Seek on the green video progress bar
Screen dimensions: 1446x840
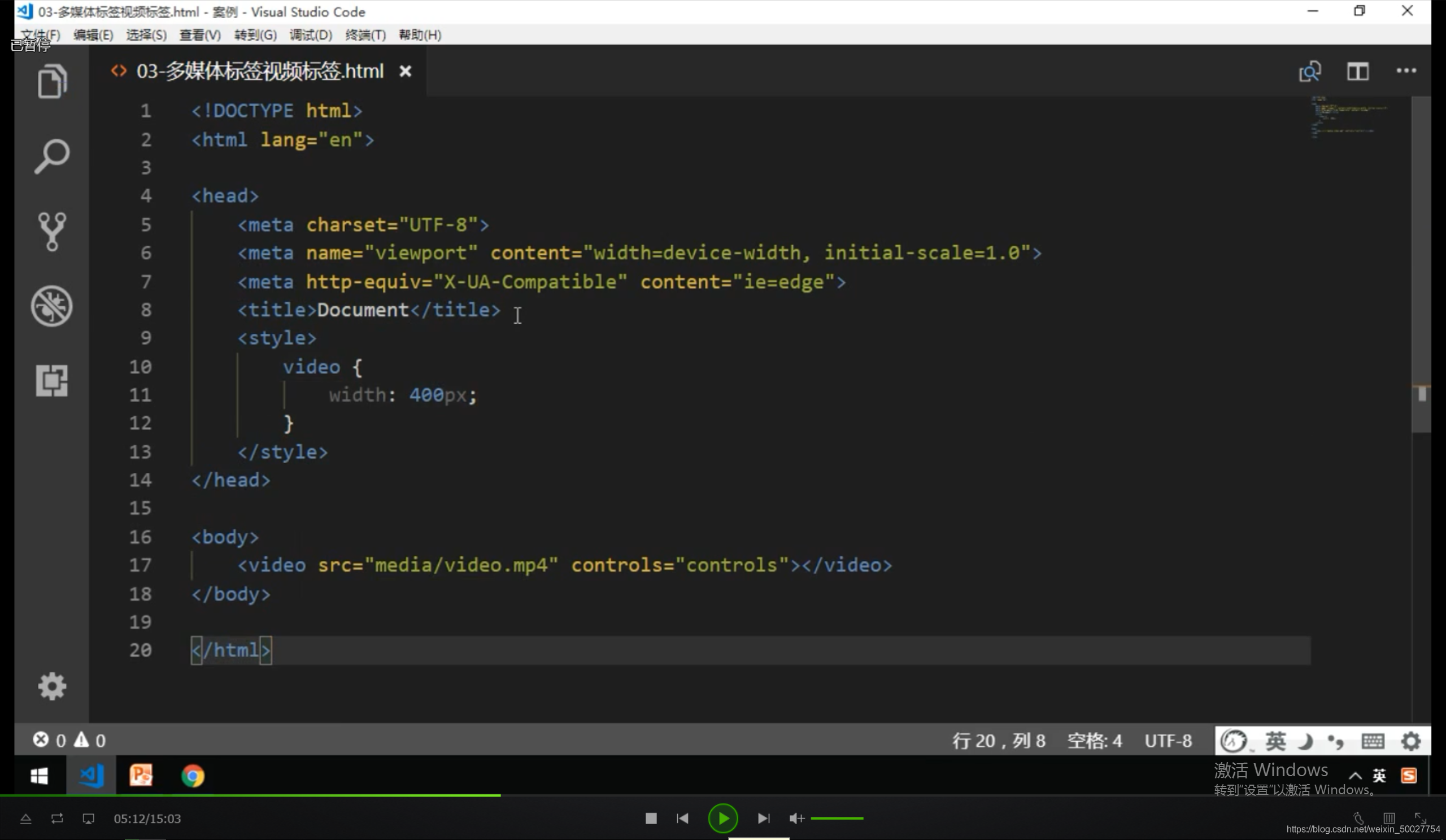(x=250, y=795)
